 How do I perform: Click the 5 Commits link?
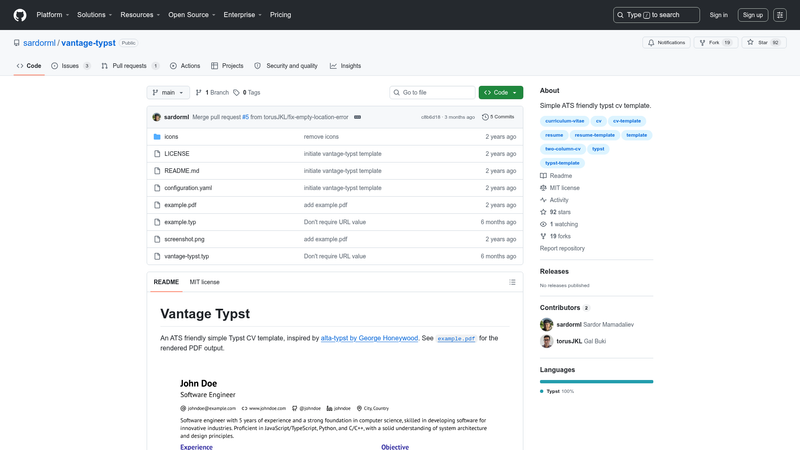coord(498,117)
